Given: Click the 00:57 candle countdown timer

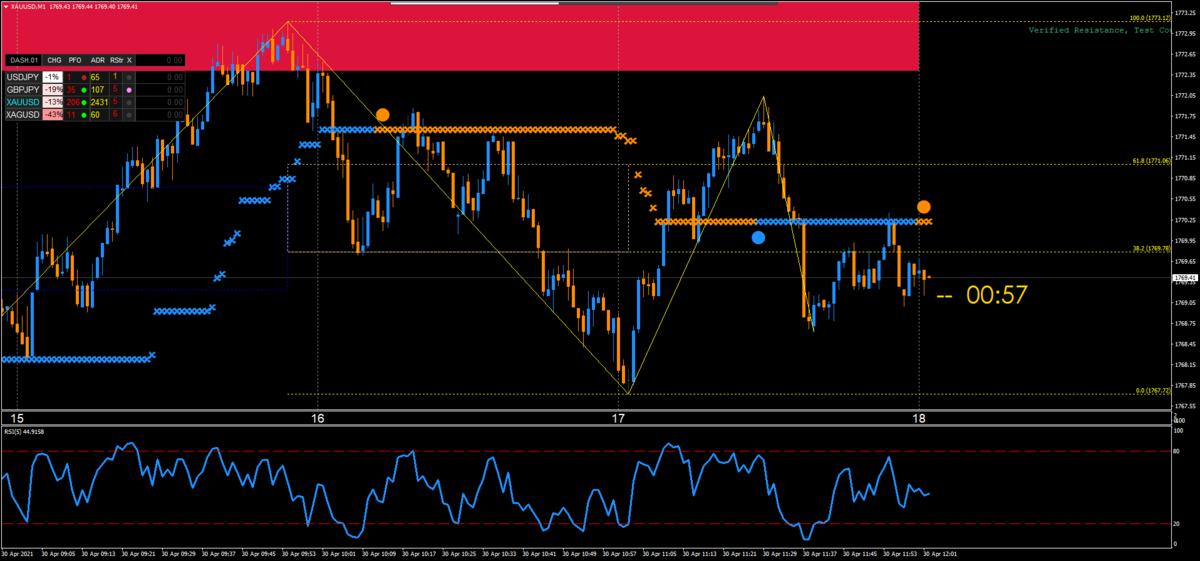Looking at the screenshot, I should point(997,295).
